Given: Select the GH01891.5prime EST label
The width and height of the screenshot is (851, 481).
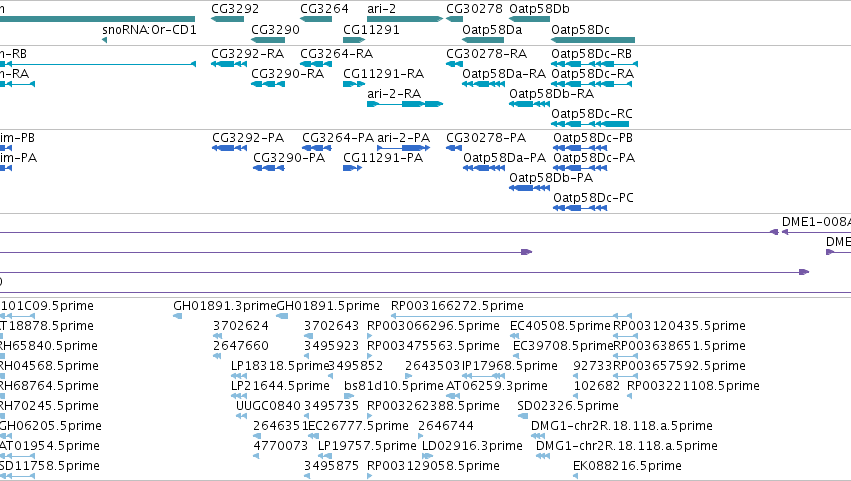Looking at the screenshot, I should pos(328,306).
